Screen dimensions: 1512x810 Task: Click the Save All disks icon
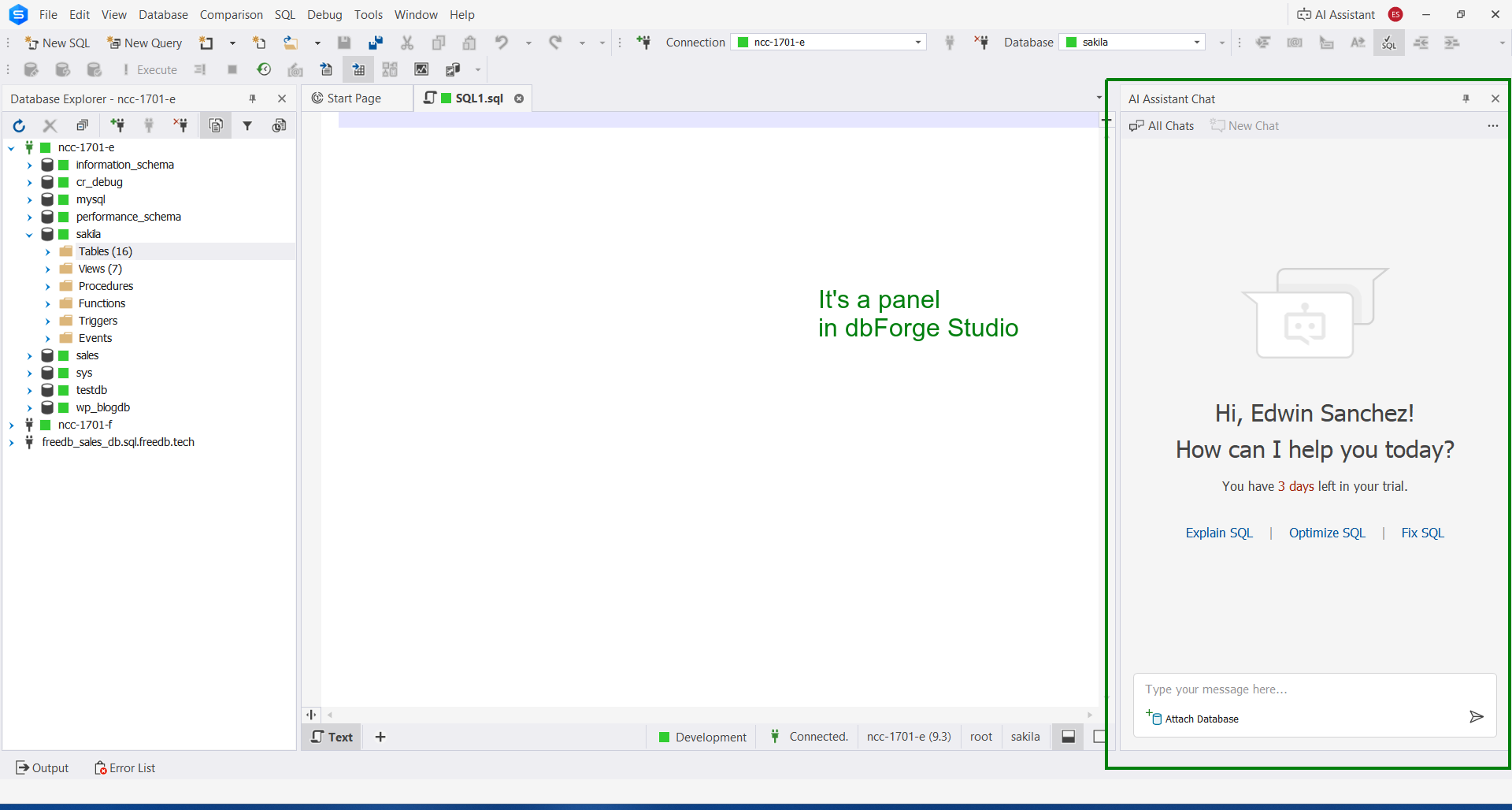(376, 43)
